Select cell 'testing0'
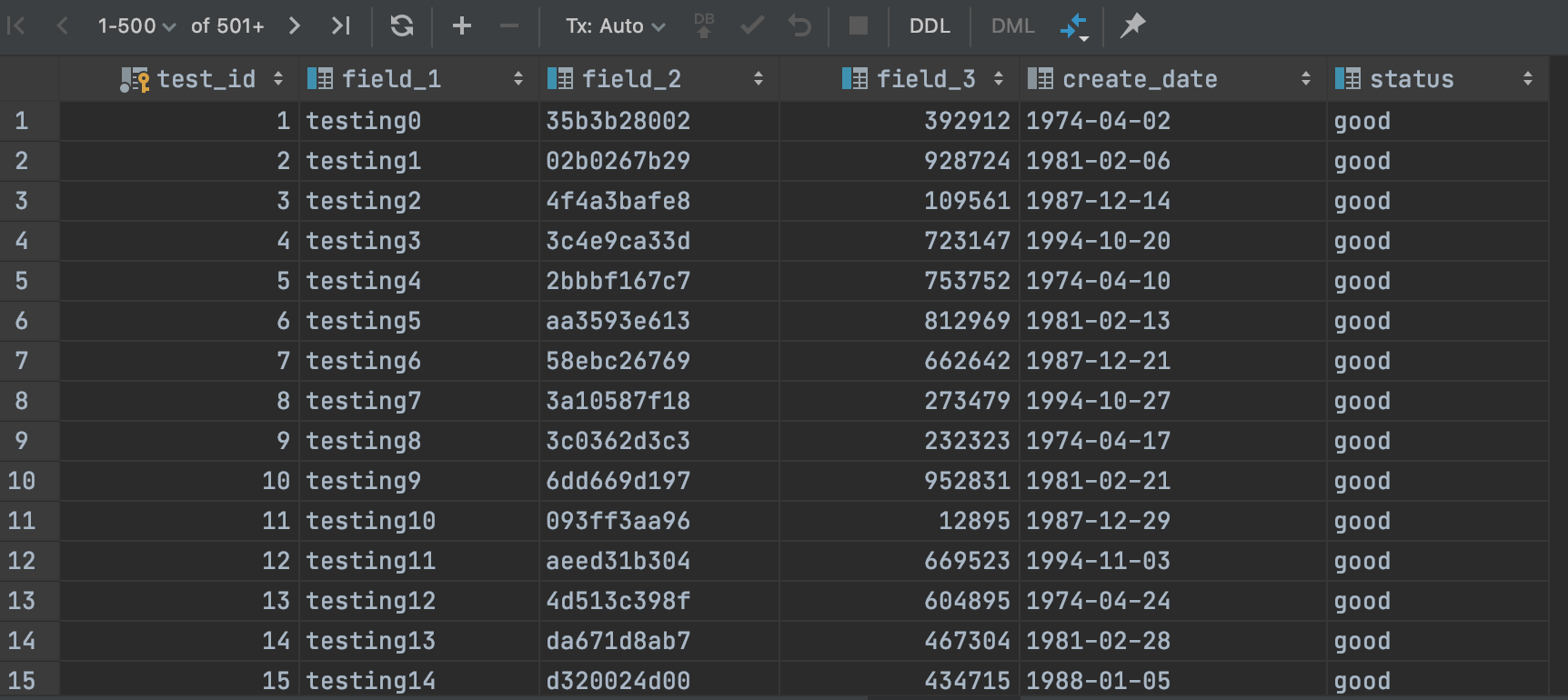The image size is (1568, 700). pyautogui.click(x=419, y=121)
